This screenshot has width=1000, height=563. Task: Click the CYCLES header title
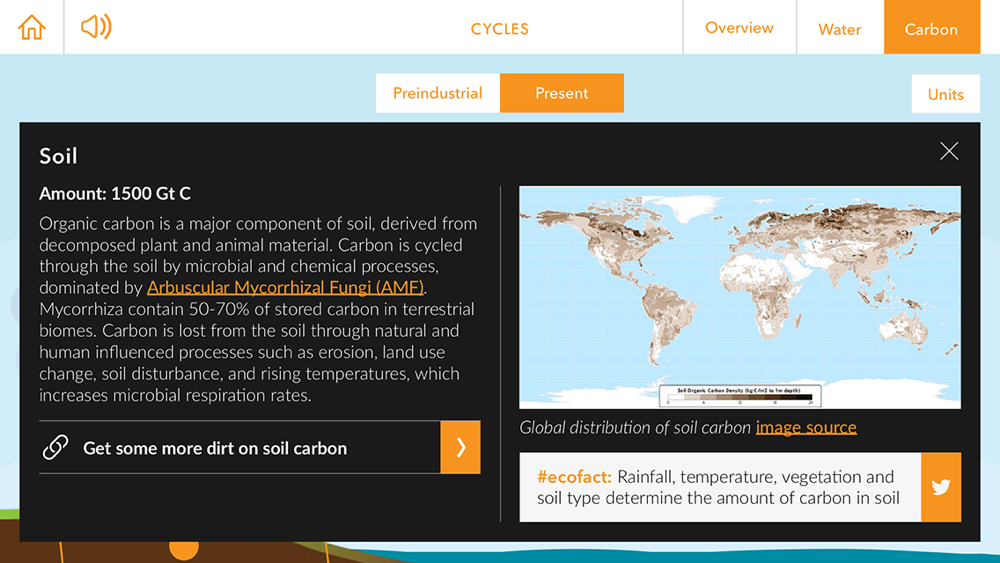point(499,28)
